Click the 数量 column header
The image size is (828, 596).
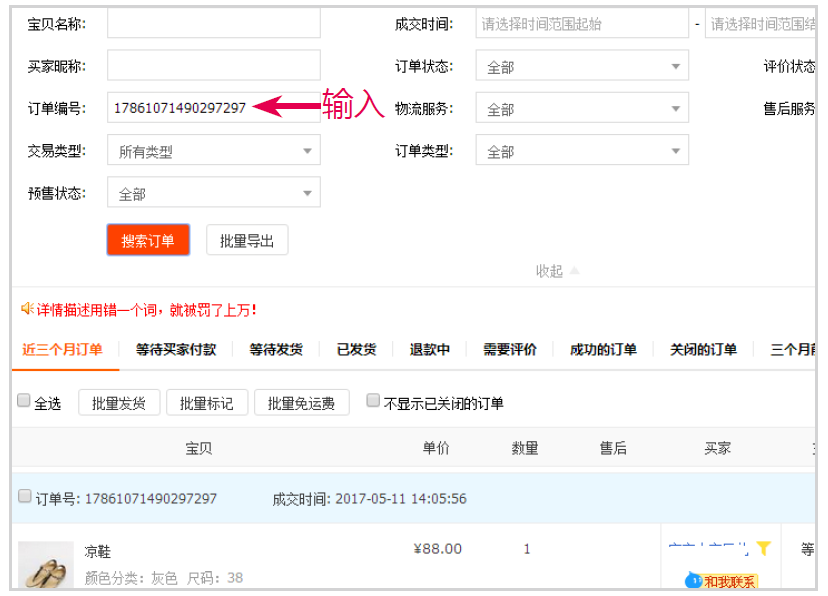(x=525, y=448)
